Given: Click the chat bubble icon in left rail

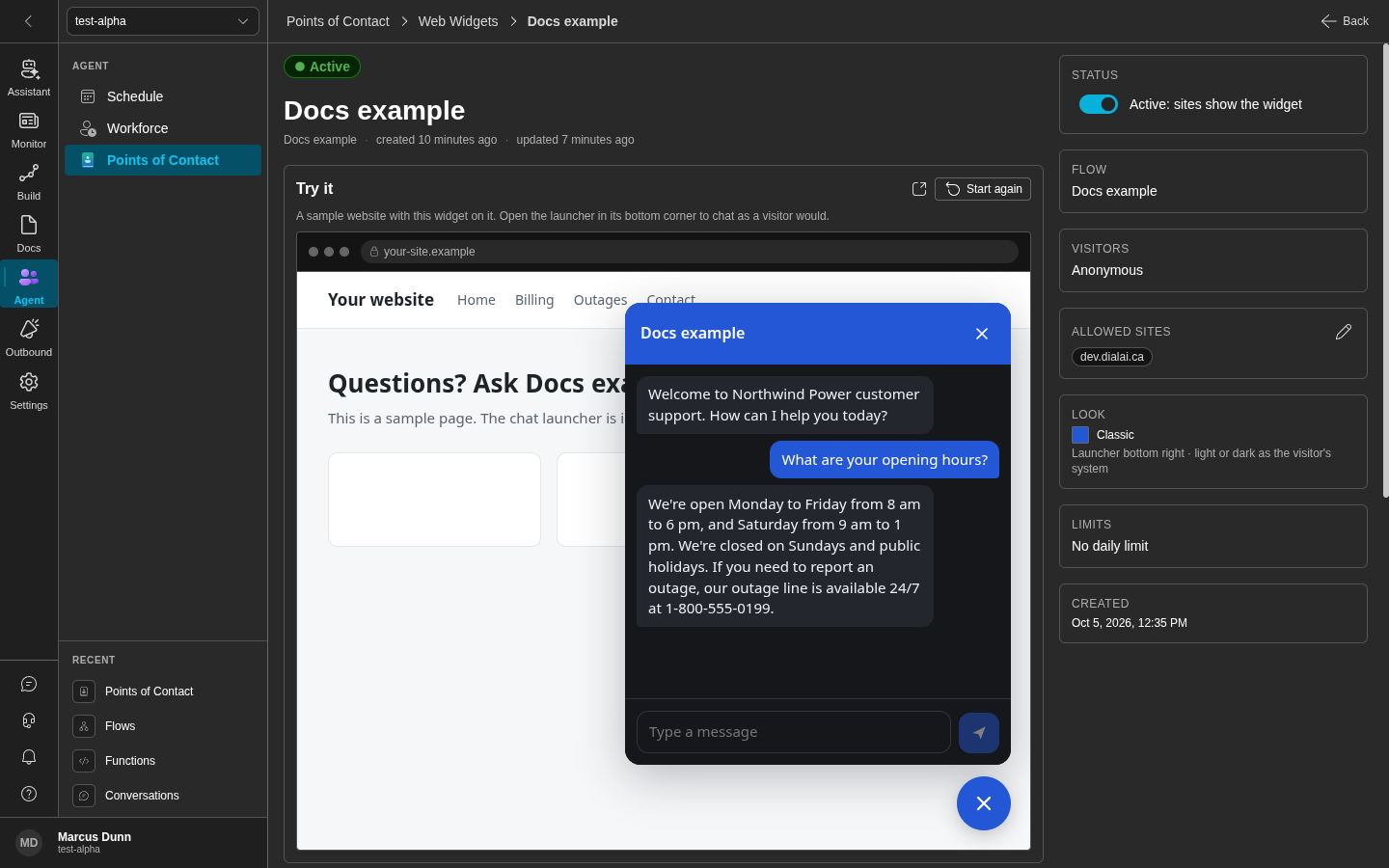Looking at the screenshot, I should [x=29, y=684].
